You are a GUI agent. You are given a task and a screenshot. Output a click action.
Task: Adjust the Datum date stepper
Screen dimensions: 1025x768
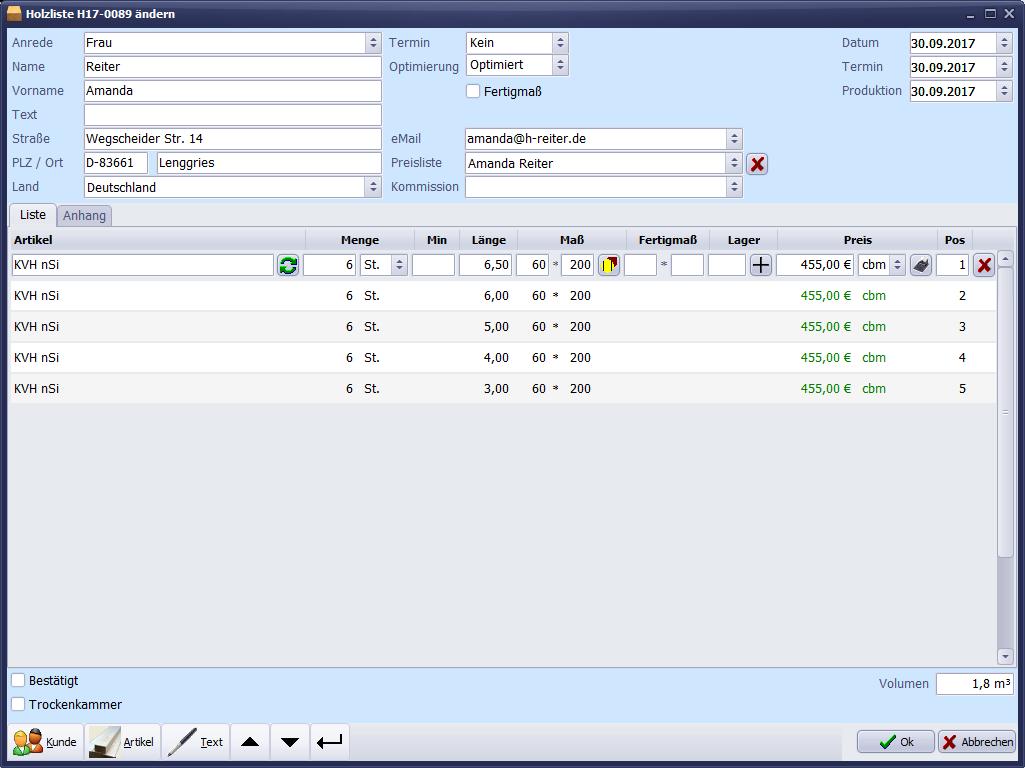1005,43
